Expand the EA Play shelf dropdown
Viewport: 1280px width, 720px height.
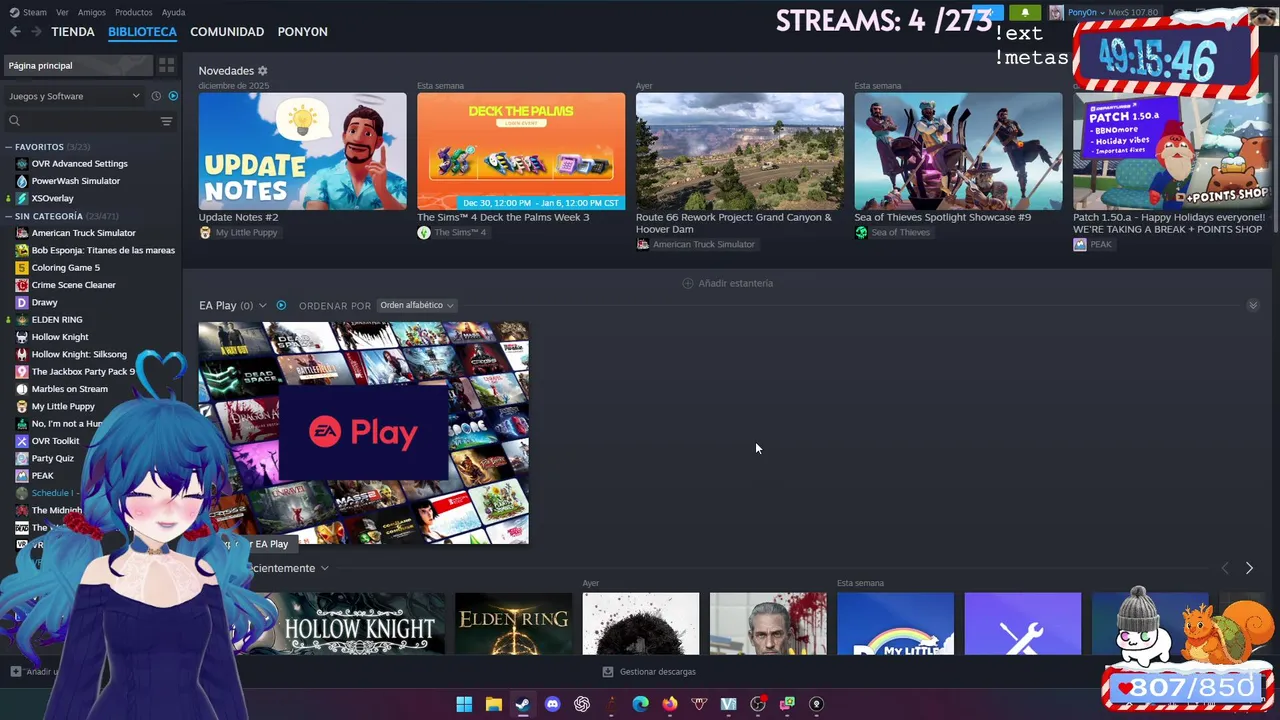point(262,306)
